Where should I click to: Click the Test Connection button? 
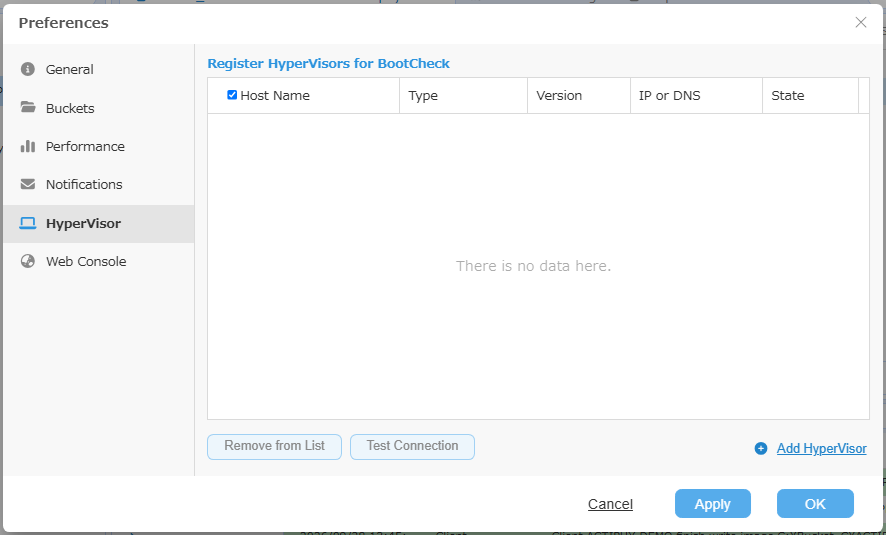[412, 446]
